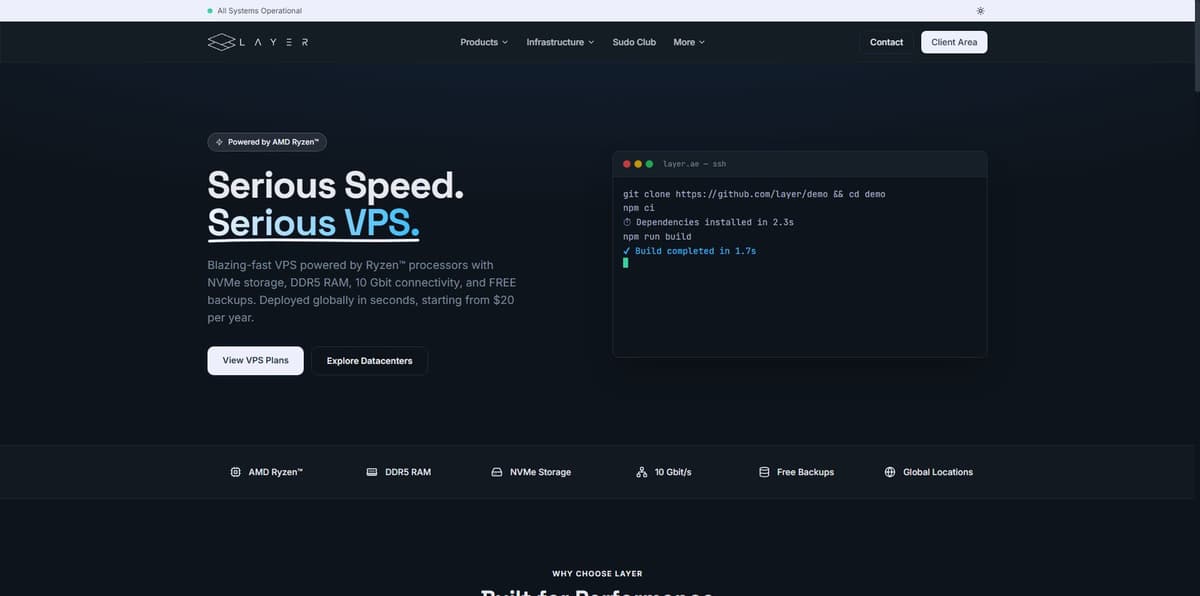Click the 'npm ci' terminal line
This screenshot has height=596, width=1200.
point(638,208)
